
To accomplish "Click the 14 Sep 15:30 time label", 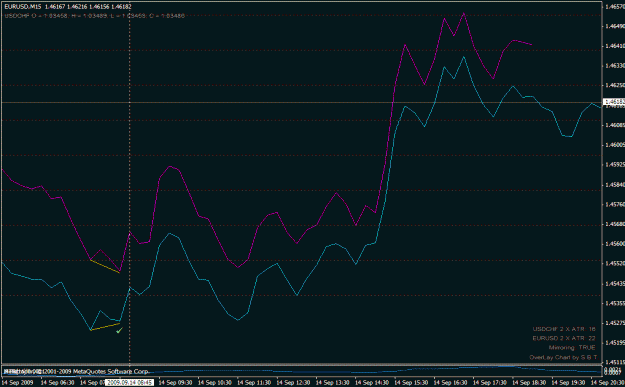I will (x=411, y=383).
